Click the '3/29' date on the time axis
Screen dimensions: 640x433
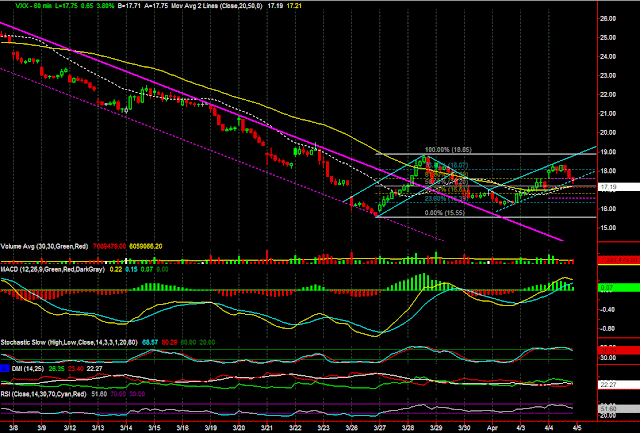tap(436, 428)
